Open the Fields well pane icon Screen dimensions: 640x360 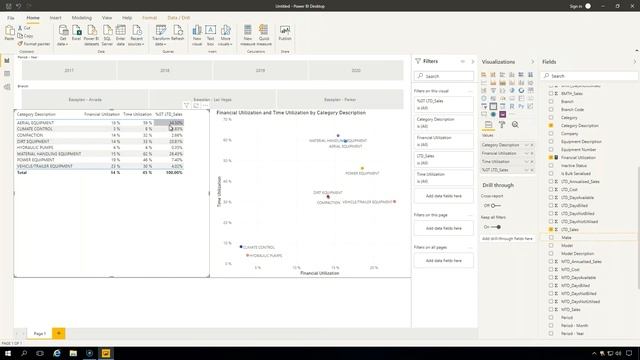(x=488, y=124)
